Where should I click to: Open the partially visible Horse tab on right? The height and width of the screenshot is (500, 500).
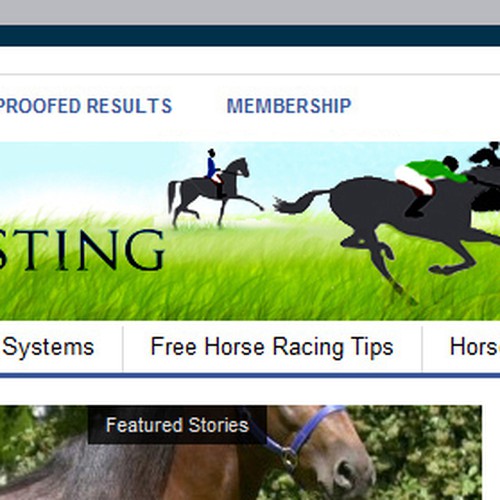tap(474, 347)
